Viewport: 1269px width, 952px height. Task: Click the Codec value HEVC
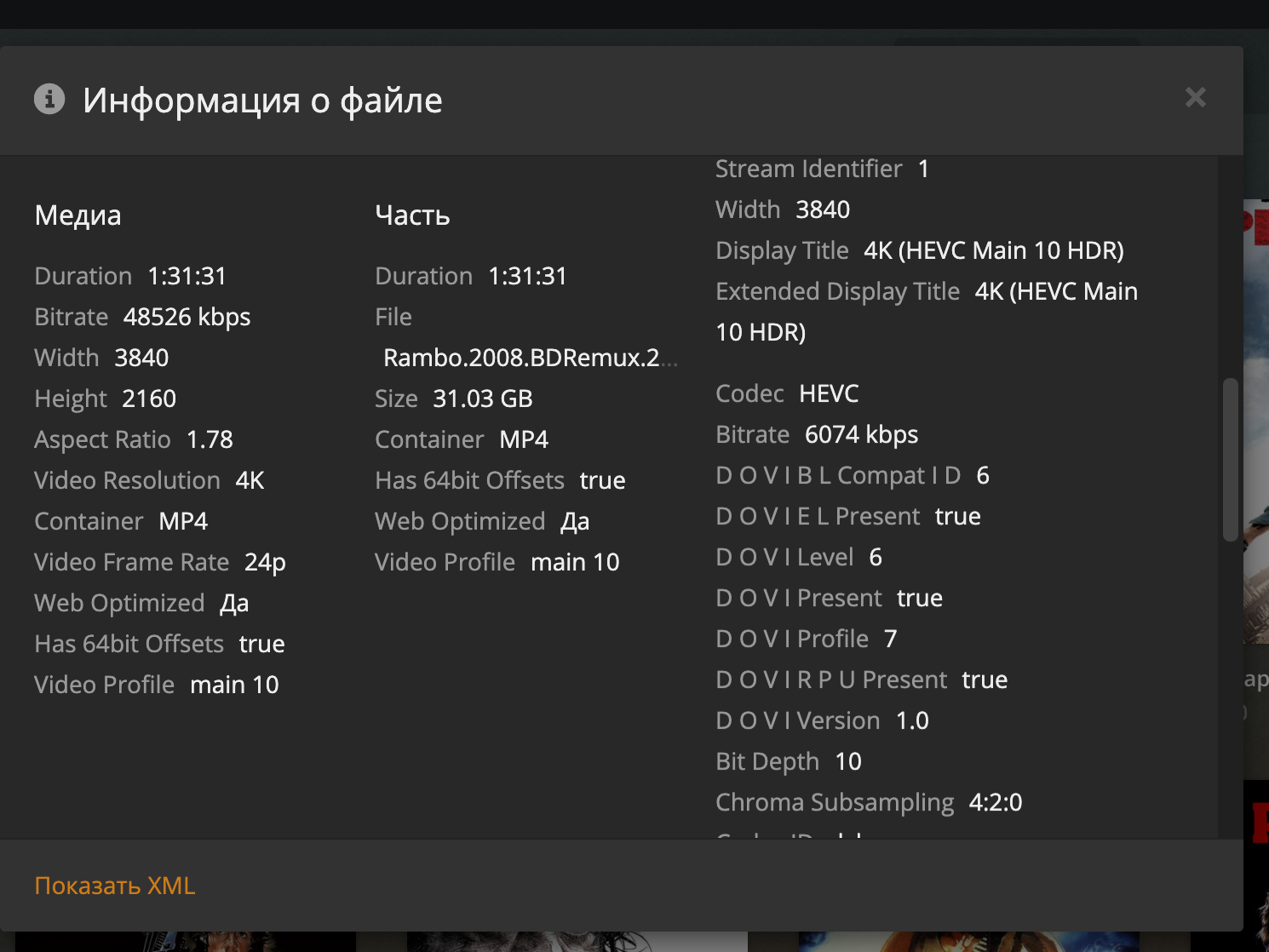(830, 393)
